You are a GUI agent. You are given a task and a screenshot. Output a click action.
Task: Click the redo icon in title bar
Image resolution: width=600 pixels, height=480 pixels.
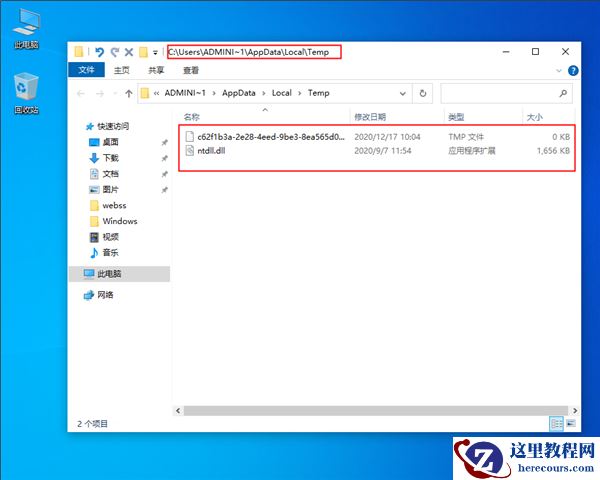(x=115, y=52)
